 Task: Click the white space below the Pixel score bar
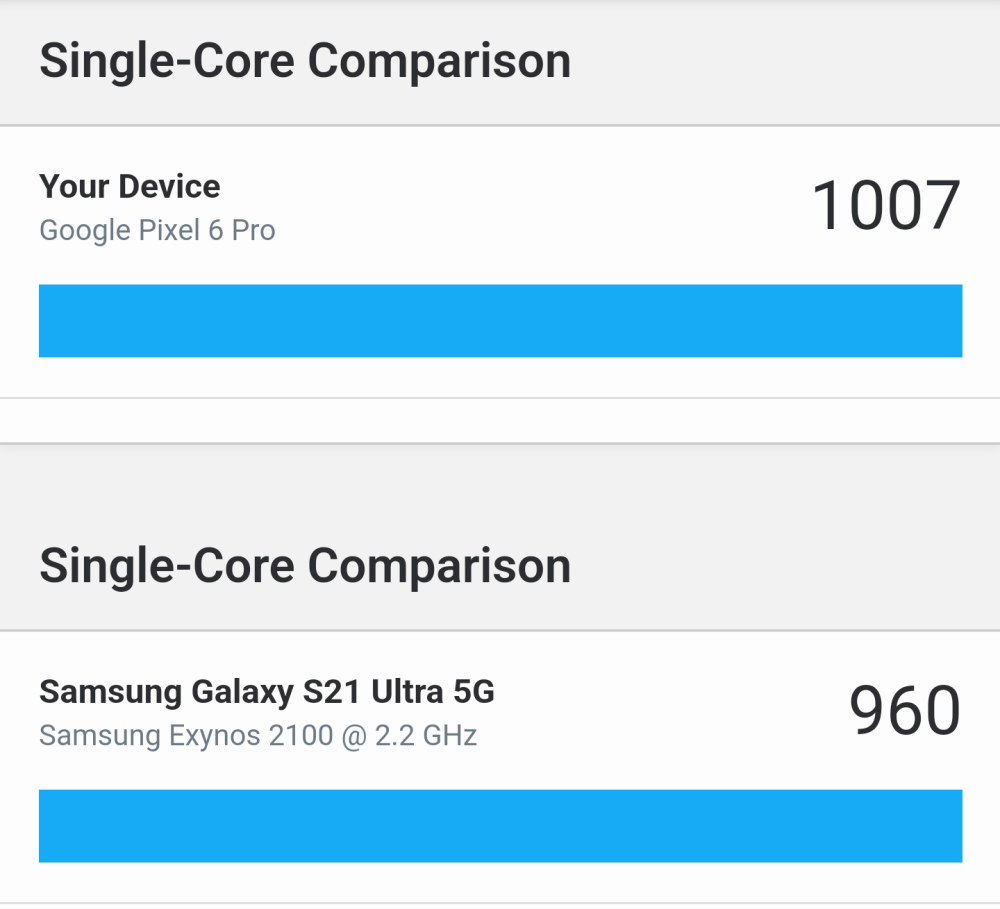(x=500, y=378)
